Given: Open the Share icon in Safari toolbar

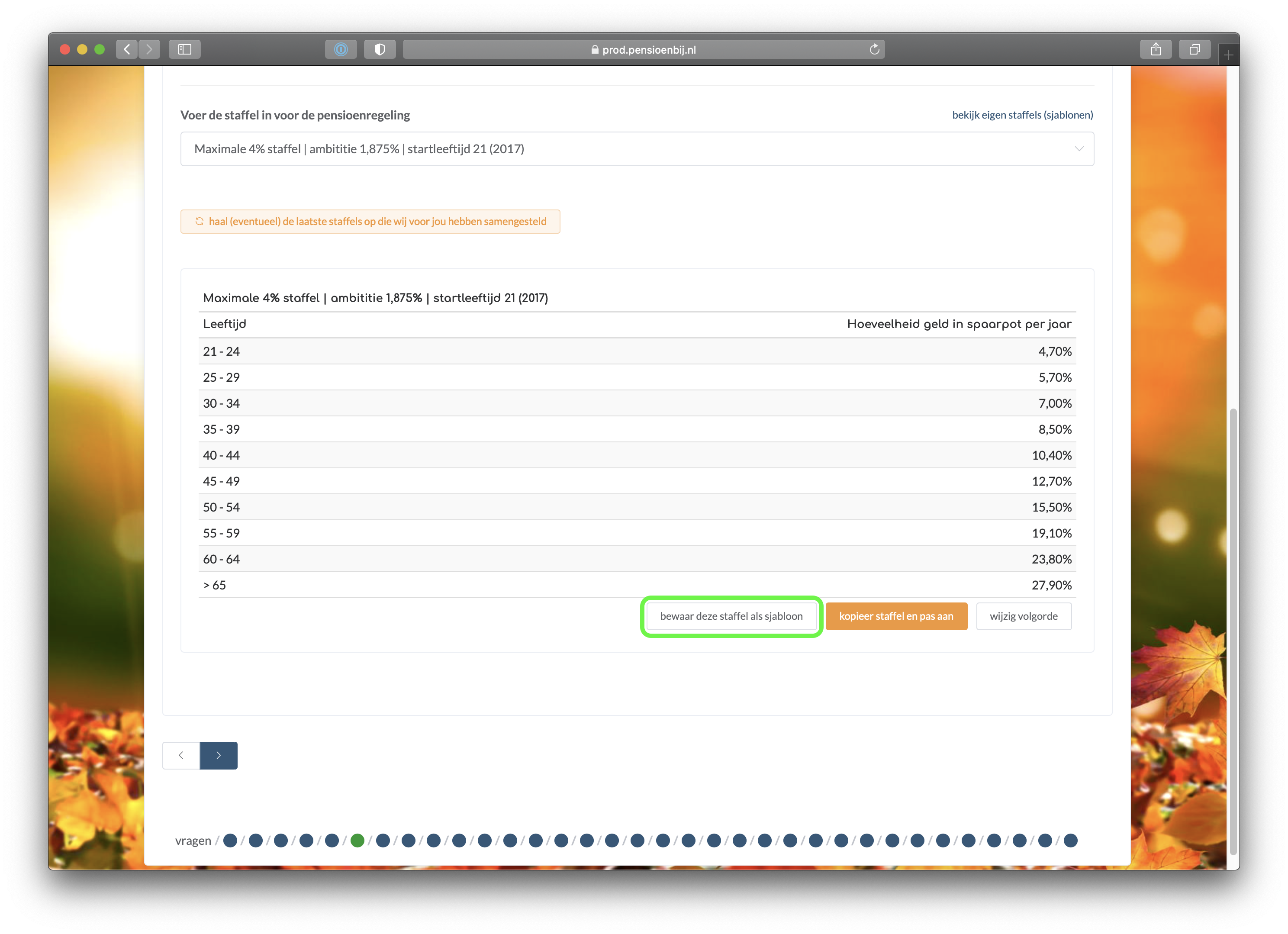Looking at the screenshot, I should click(x=1156, y=49).
